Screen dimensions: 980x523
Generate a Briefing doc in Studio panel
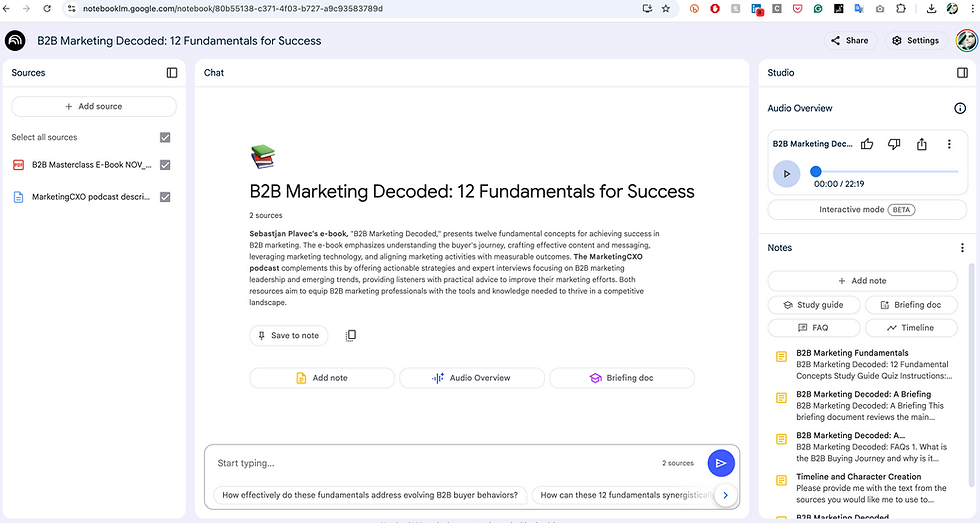click(x=911, y=305)
